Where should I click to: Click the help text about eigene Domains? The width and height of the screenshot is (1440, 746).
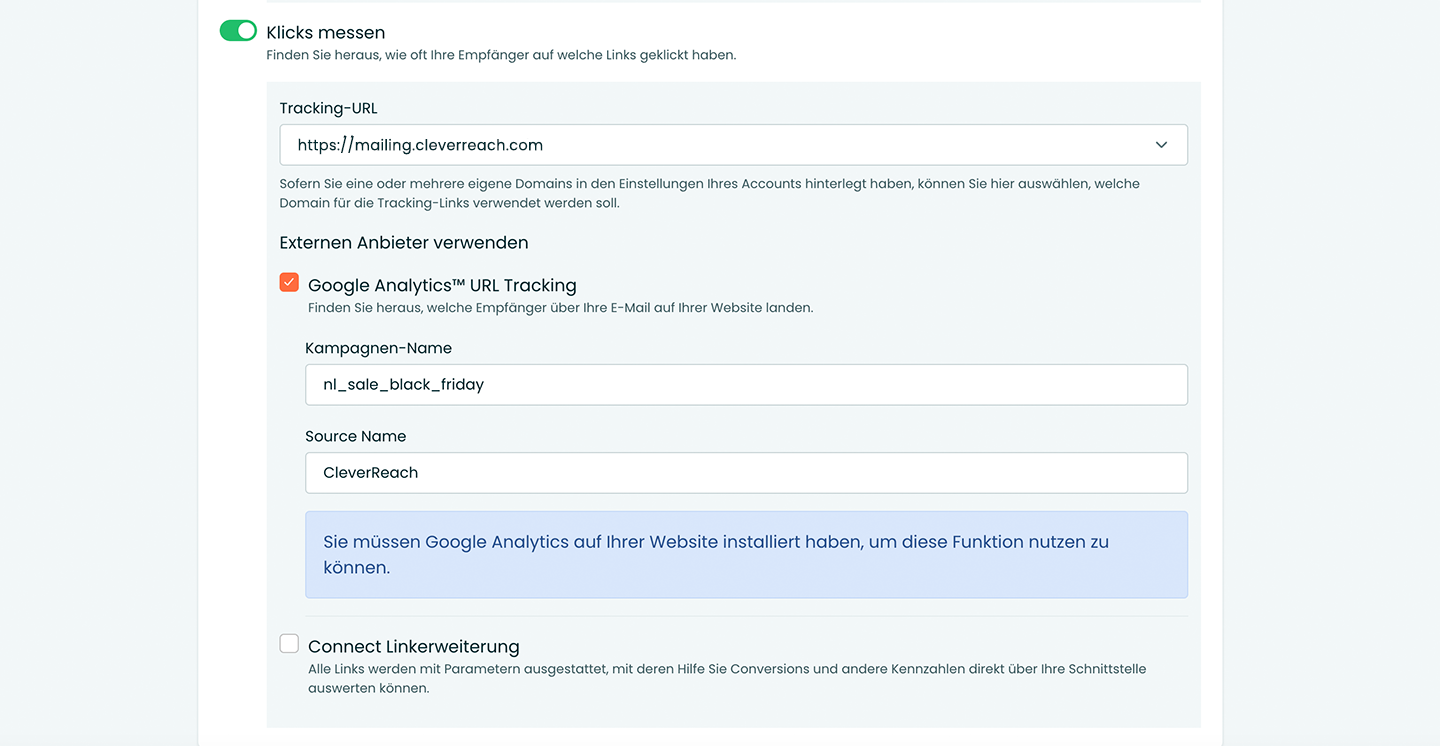708,193
